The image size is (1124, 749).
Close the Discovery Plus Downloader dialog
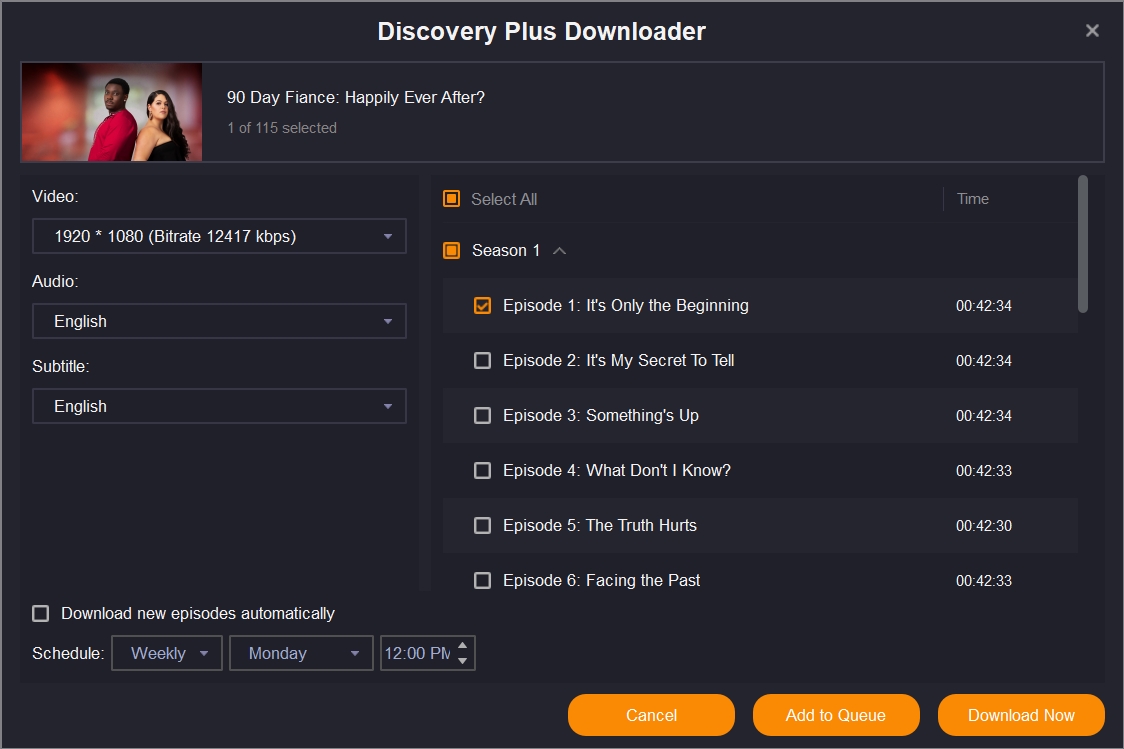(x=1092, y=31)
